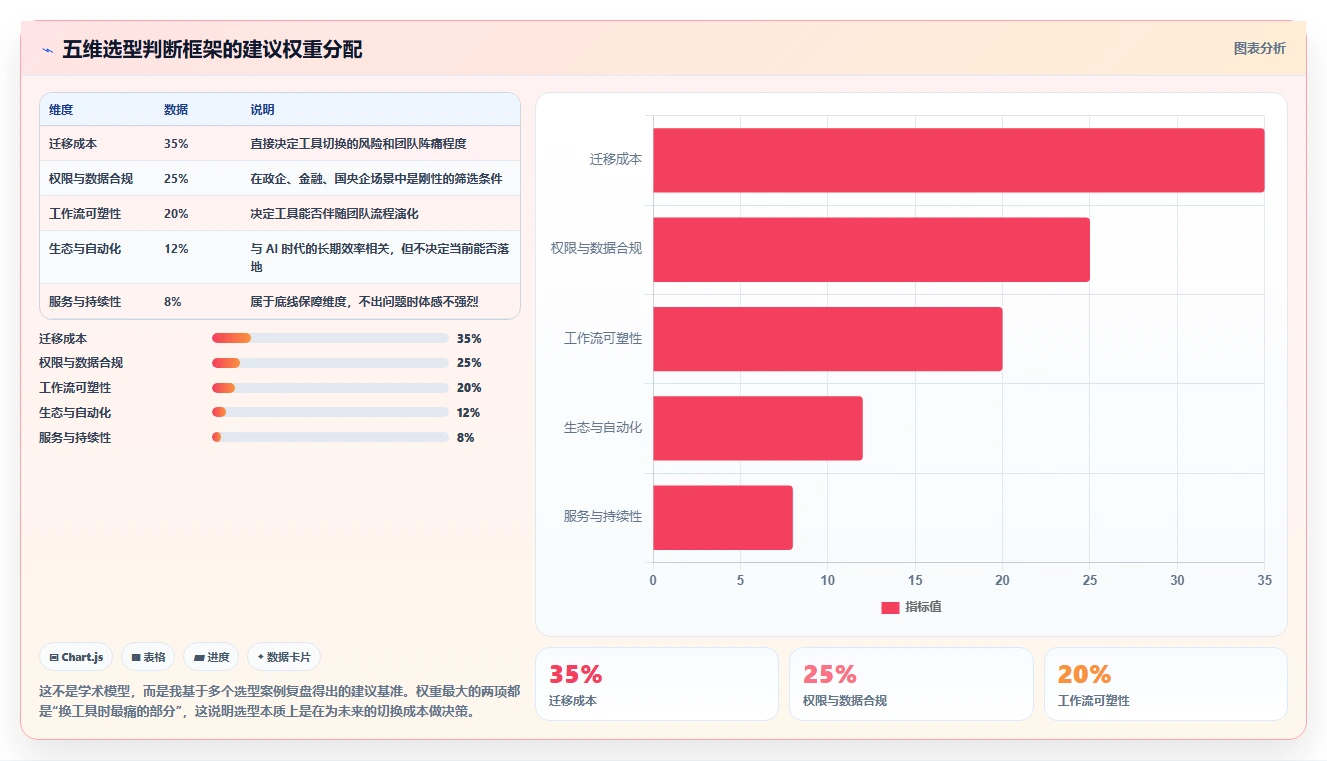Screen dimensions: 1327x761
Task: Click the 12% value in the table
Action: (x=176, y=249)
